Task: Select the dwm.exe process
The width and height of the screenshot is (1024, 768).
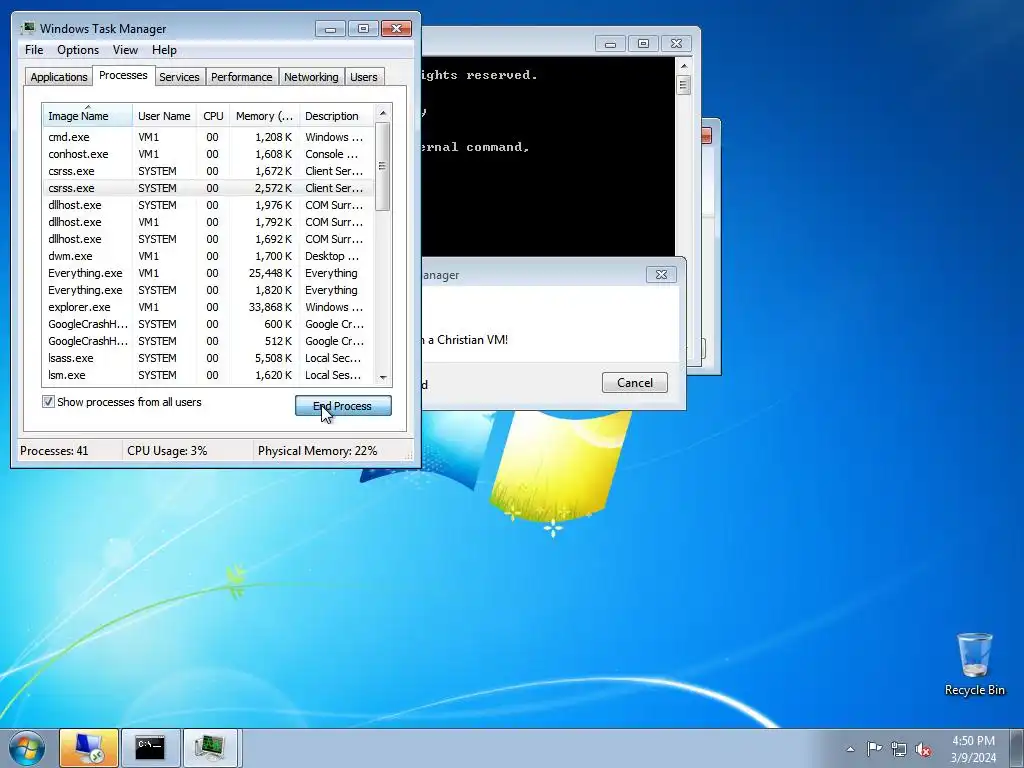Action: click(209, 256)
